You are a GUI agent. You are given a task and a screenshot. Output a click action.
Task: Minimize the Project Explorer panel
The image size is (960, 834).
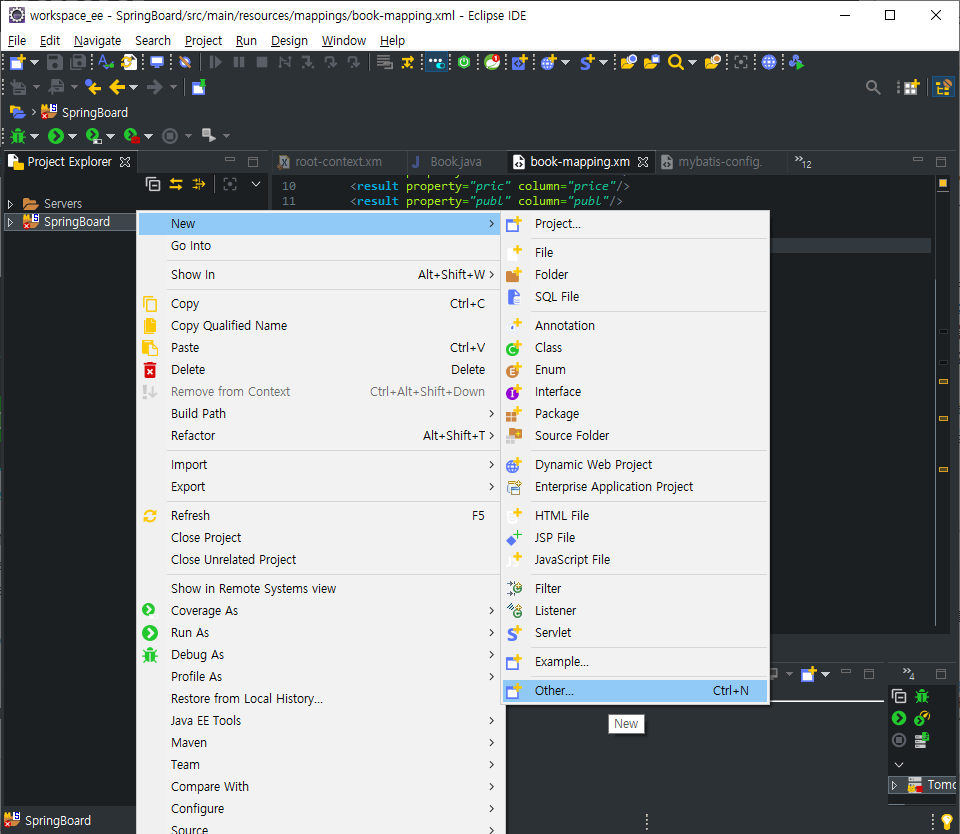(230, 160)
